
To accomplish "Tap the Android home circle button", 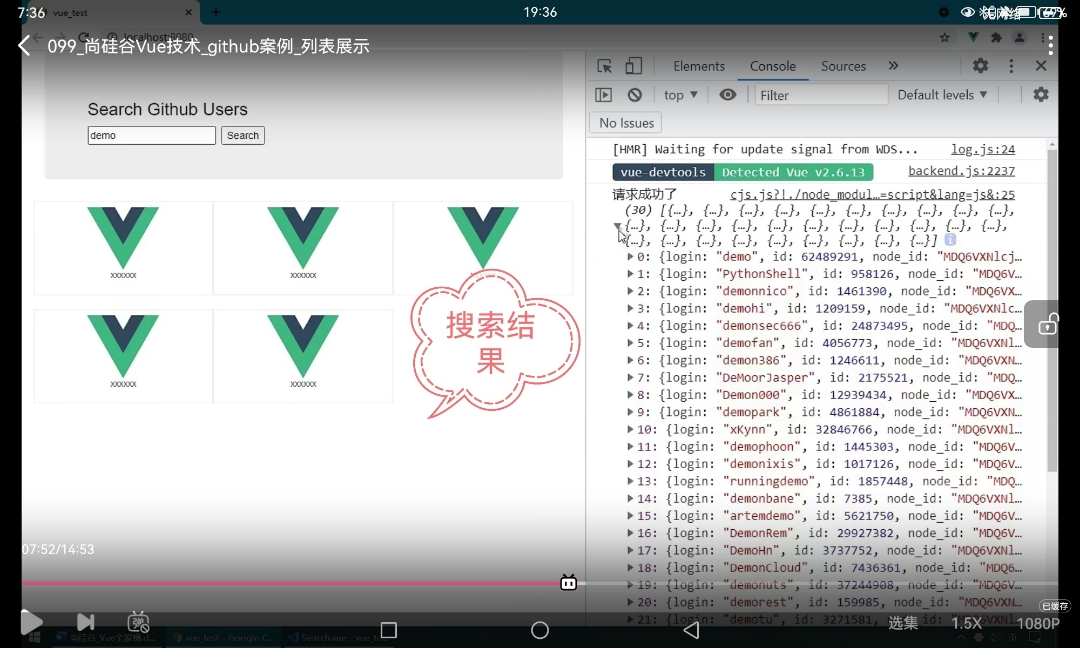I will (x=540, y=630).
